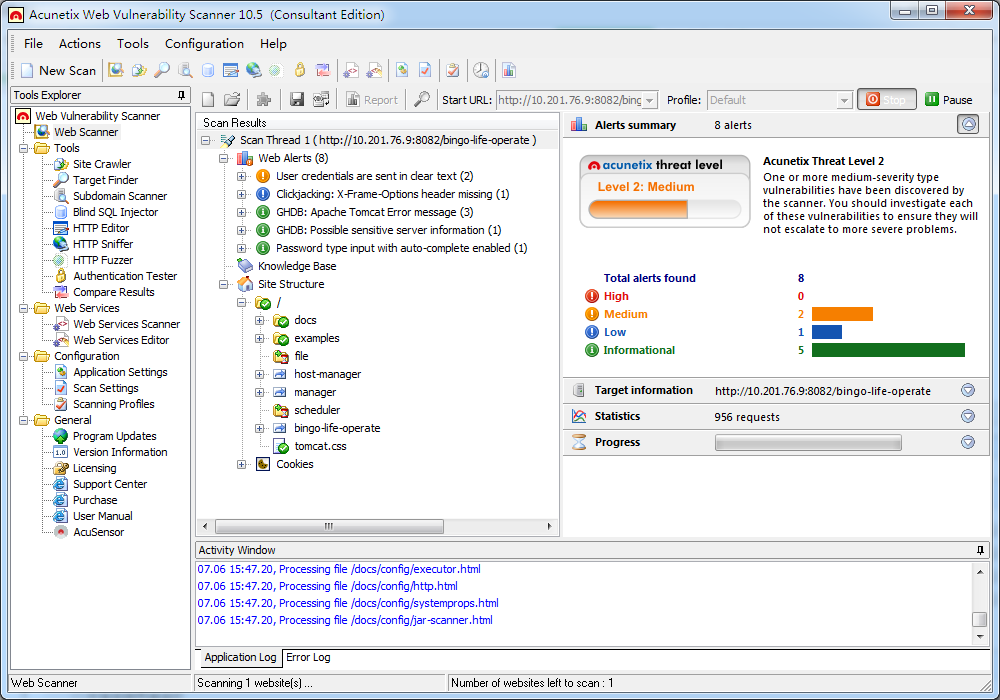Open the Help menu

[x=273, y=43]
